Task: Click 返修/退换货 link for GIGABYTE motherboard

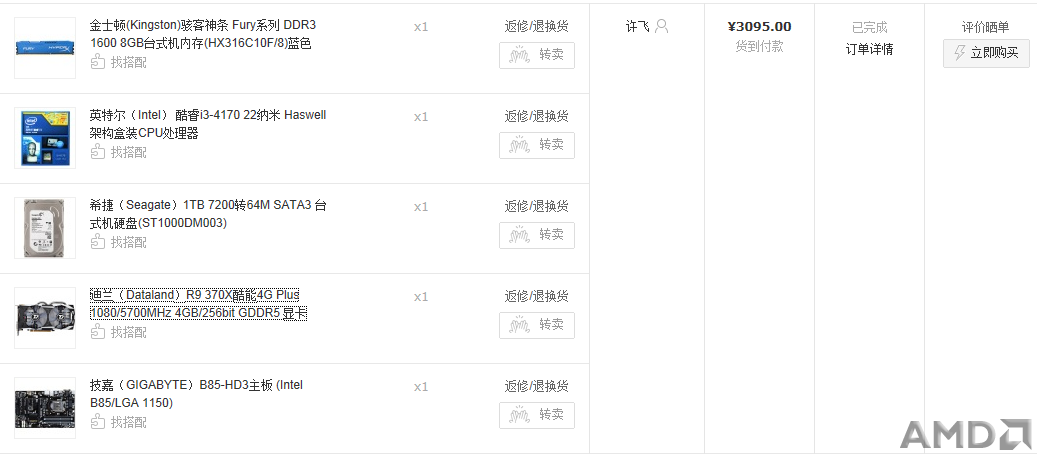Action: coord(536,386)
